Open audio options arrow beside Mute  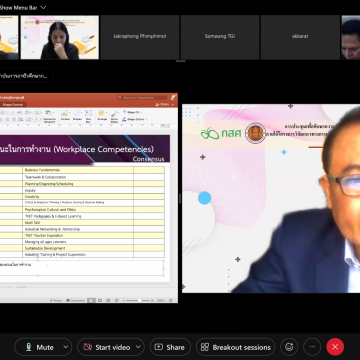pyautogui.click(x=66, y=347)
